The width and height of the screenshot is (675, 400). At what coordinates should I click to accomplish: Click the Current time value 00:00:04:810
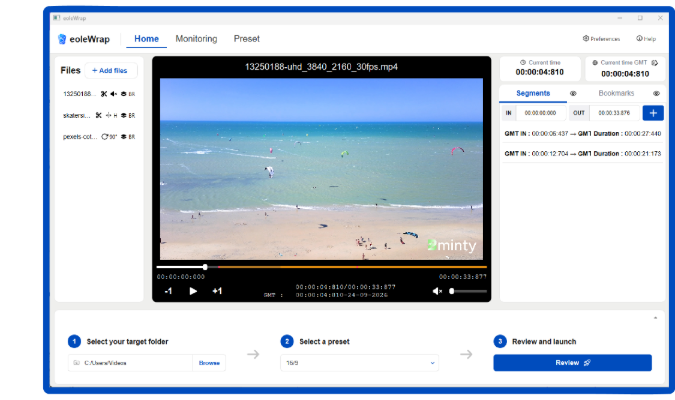point(539,72)
